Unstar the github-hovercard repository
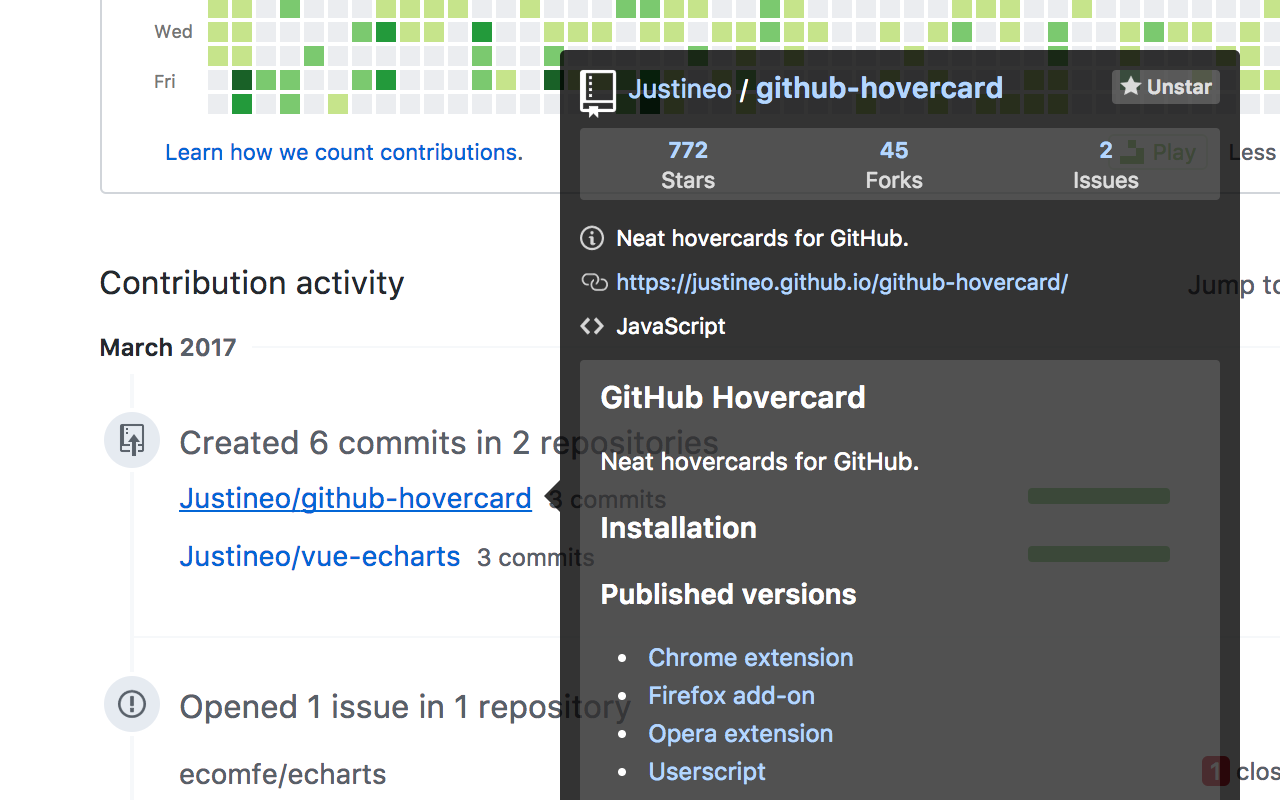The height and width of the screenshot is (800, 1280). pyautogui.click(x=1166, y=87)
